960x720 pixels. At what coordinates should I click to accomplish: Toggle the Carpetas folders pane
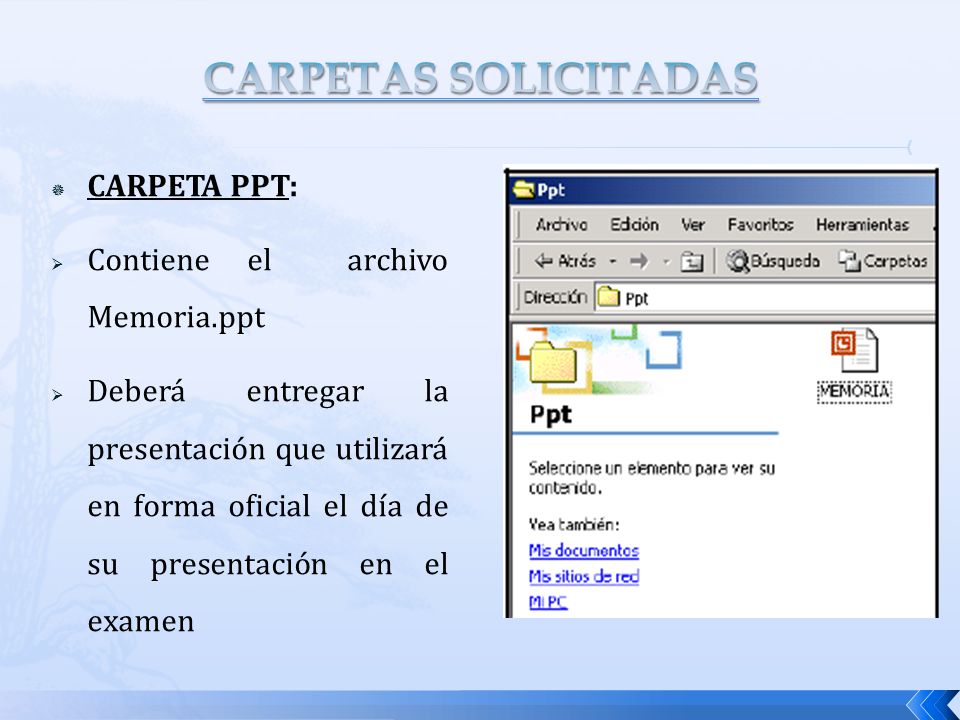[x=883, y=261]
